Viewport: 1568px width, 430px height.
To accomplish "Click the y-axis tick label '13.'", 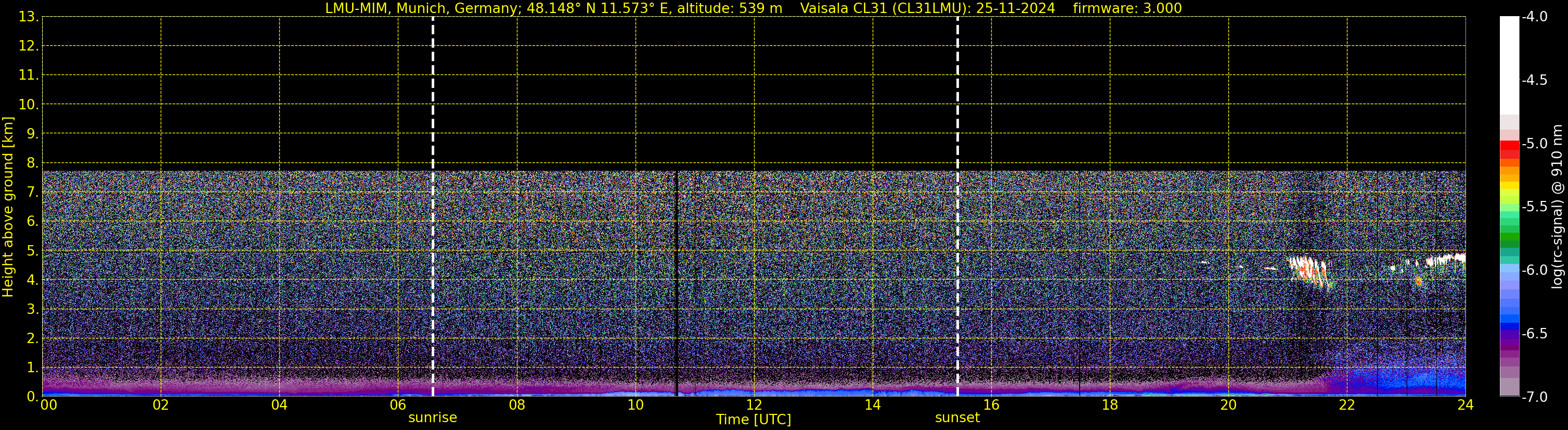I will pos(29,17).
